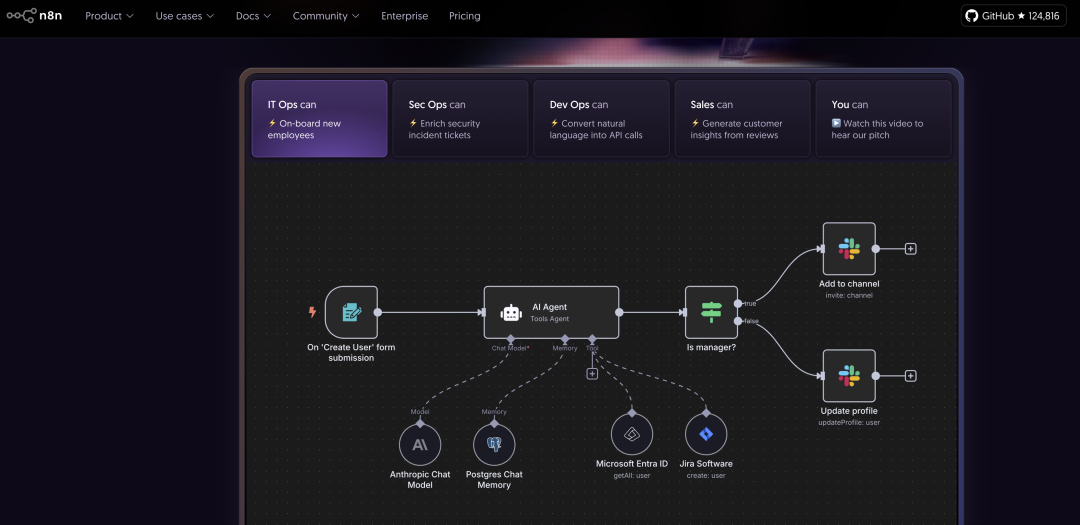Click the AI Agent robot icon
Screen dimensions: 1080x525
click(x=511, y=313)
